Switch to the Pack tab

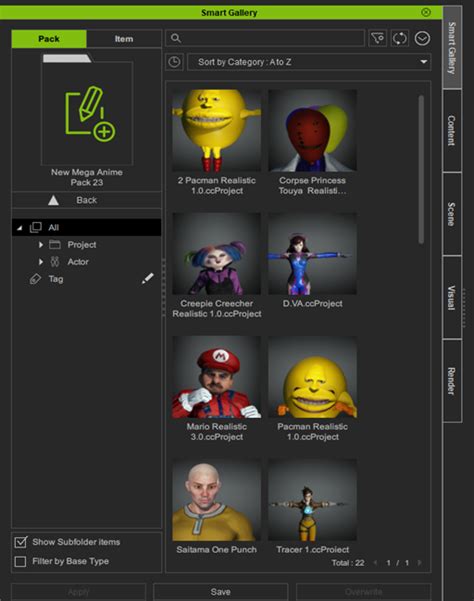(x=49, y=39)
